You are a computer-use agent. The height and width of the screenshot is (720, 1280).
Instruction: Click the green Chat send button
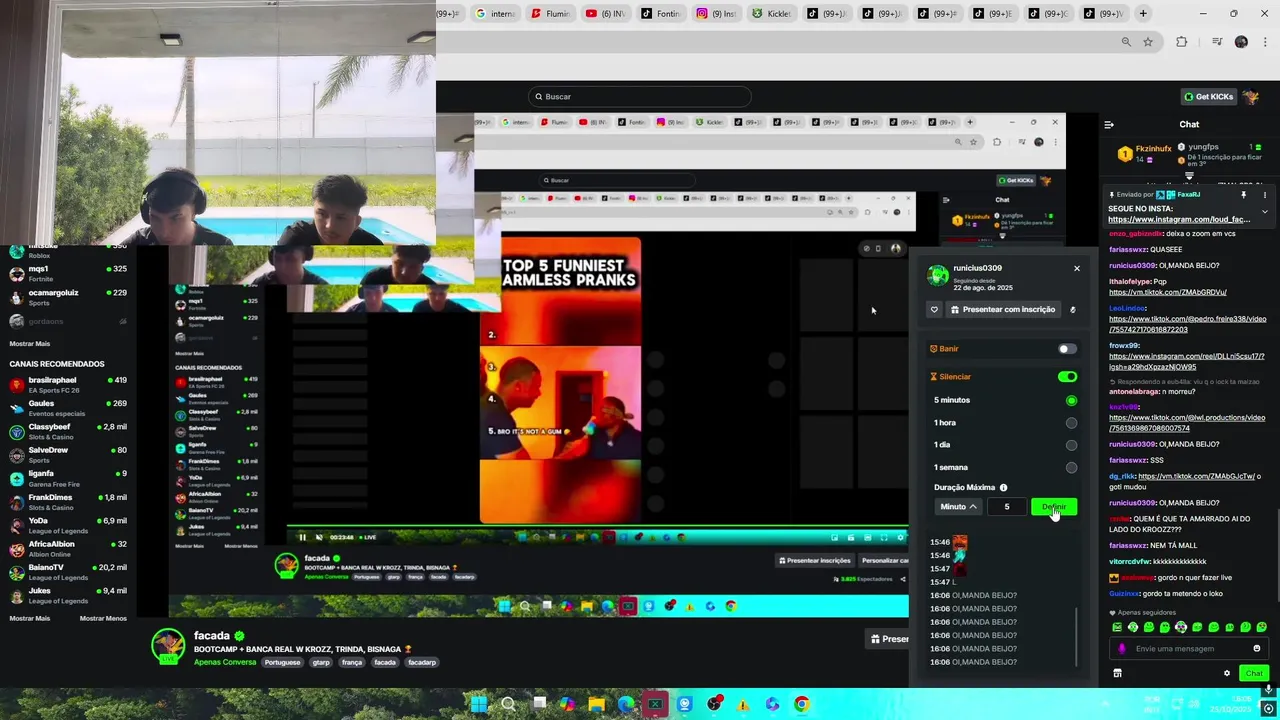[1254, 673]
